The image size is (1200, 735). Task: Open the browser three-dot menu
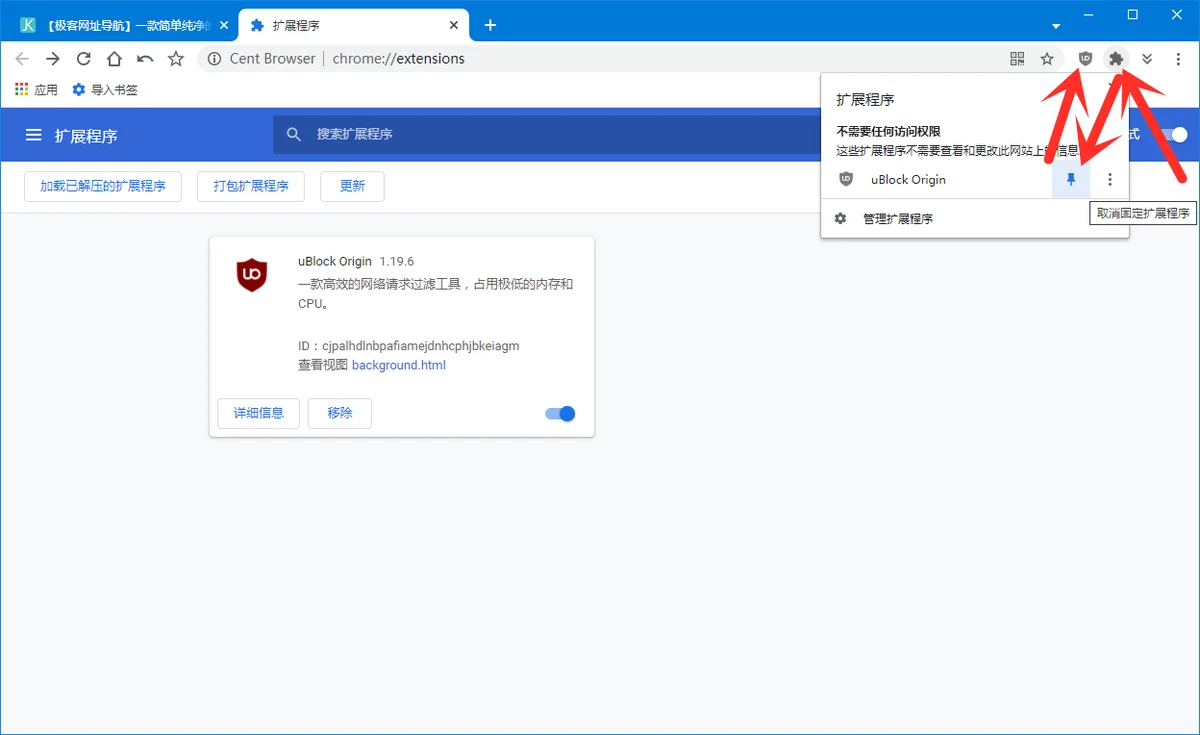pyautogui.click(x=1178, y=59)
